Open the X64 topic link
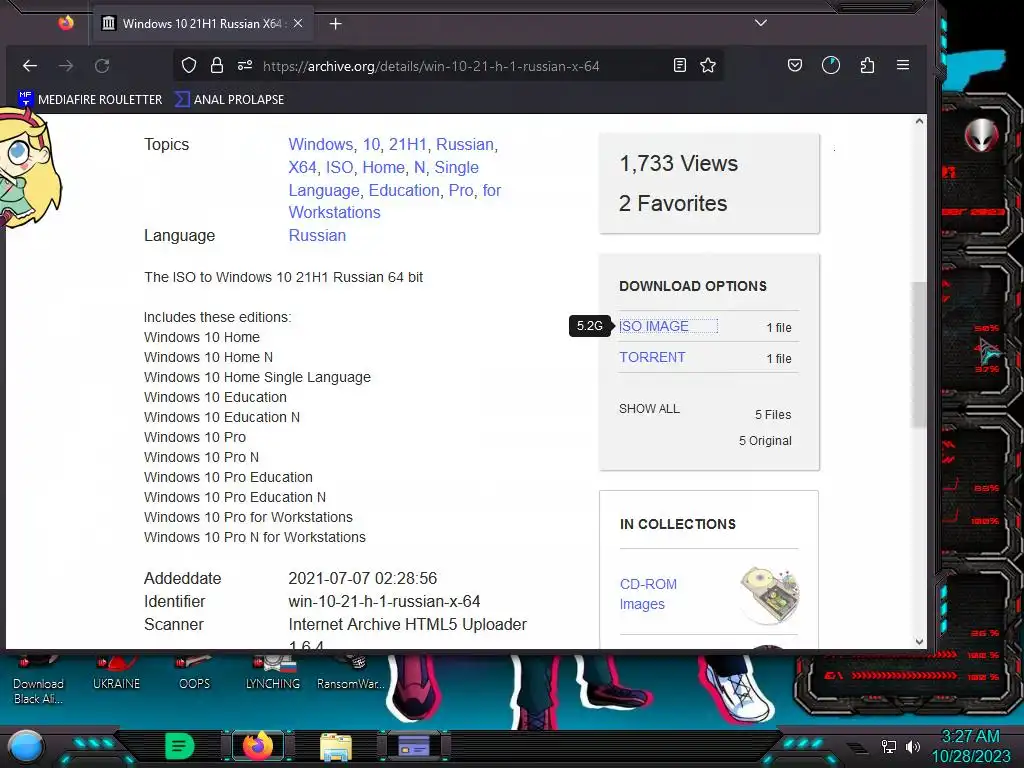Screen dimensions: 1024x768 [x=302, y=167]
